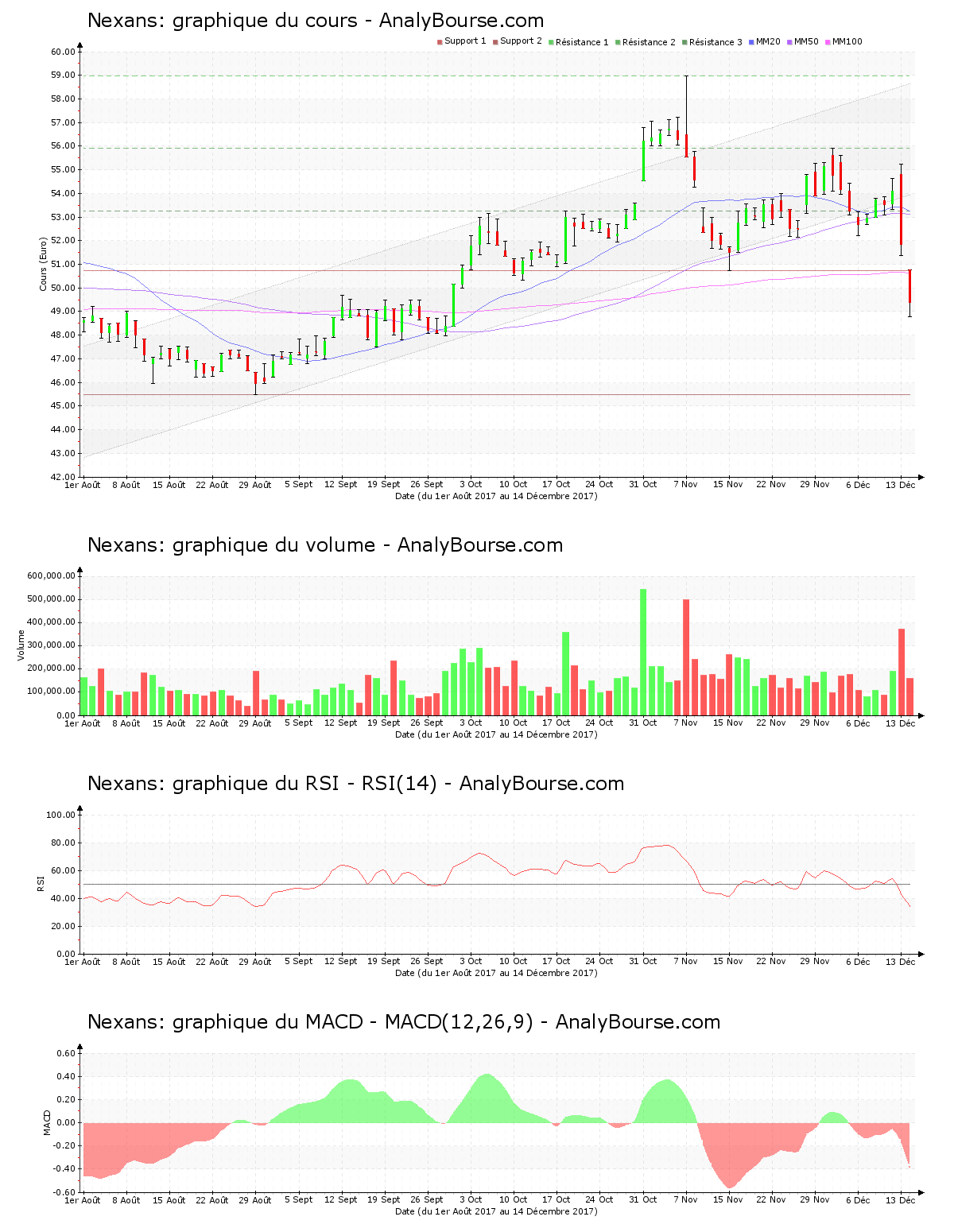This screenshot has width=954, height=1232.
Task: Click the 'Volume' axis label
Action: tap(21, 645)
